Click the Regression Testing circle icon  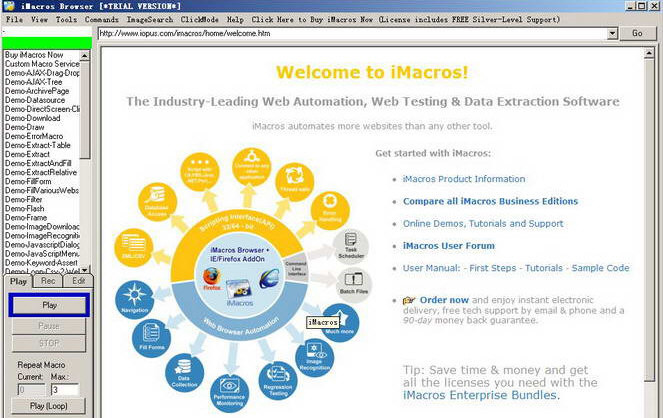click(278, 381)
